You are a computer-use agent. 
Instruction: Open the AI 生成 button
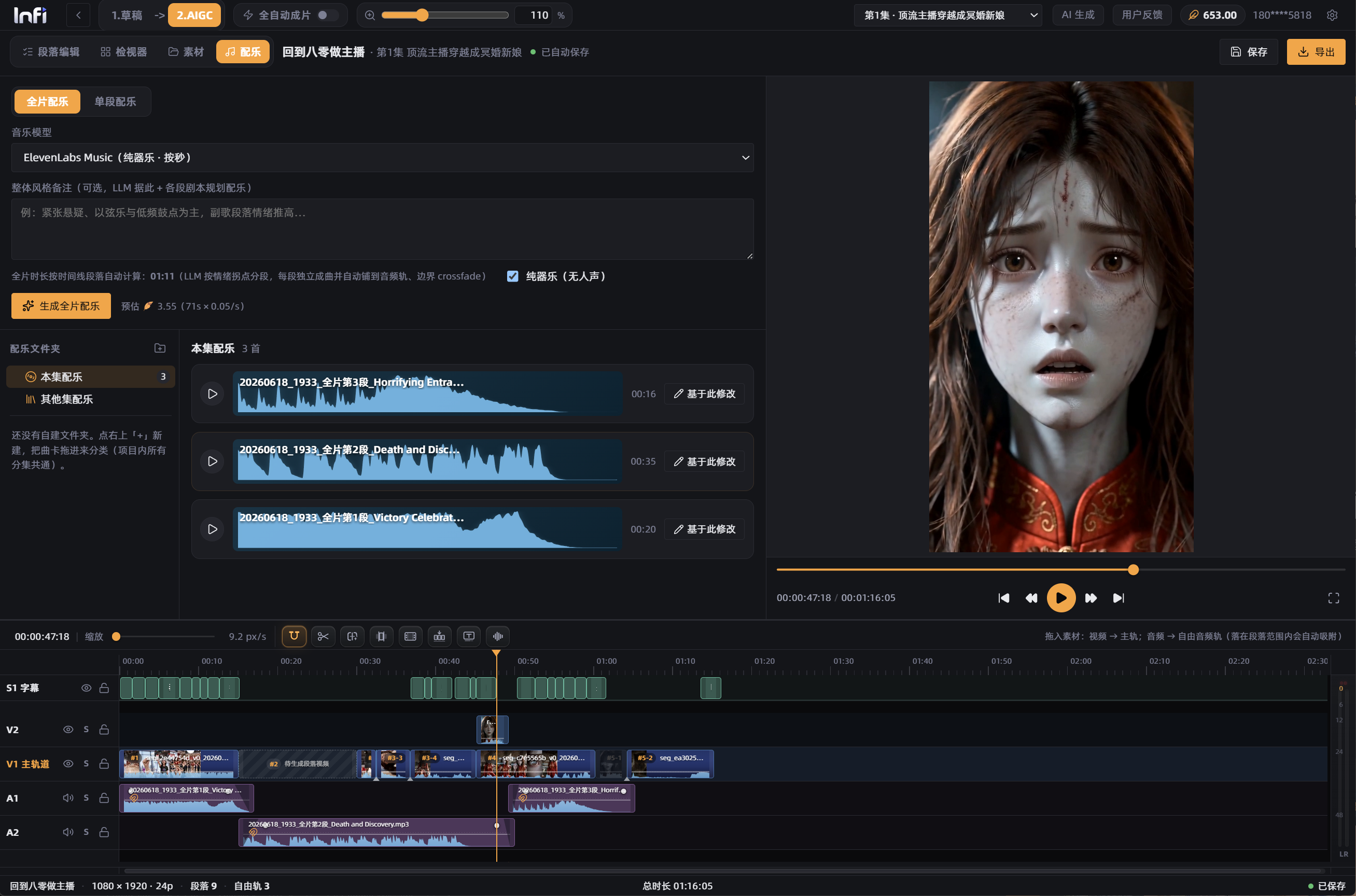coord(1078,15)
